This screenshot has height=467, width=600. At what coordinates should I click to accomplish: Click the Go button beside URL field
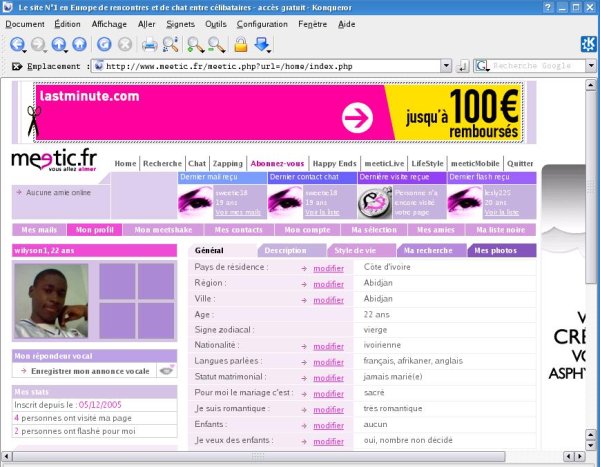[x=462, y=66]
